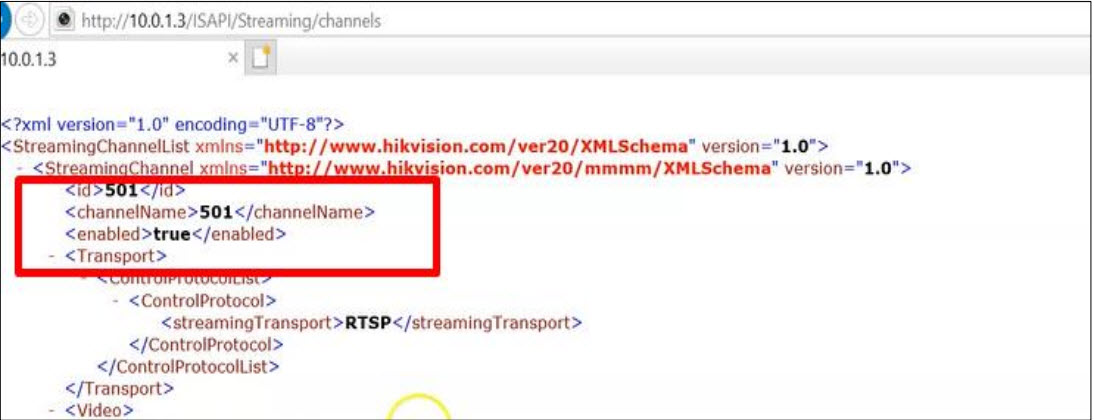This screenshot has width=1094, height=420.
Task: Click the enabled value true
Action: 172,234
